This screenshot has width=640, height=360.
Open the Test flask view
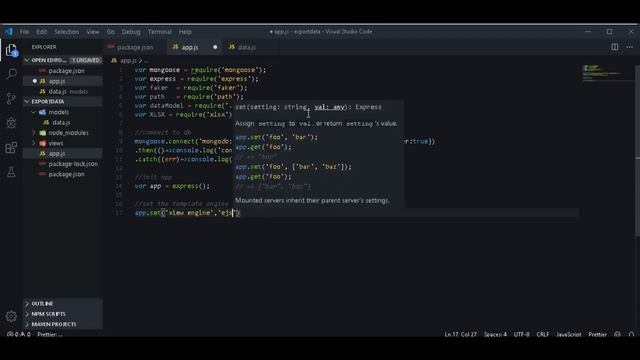pos(11,172)
